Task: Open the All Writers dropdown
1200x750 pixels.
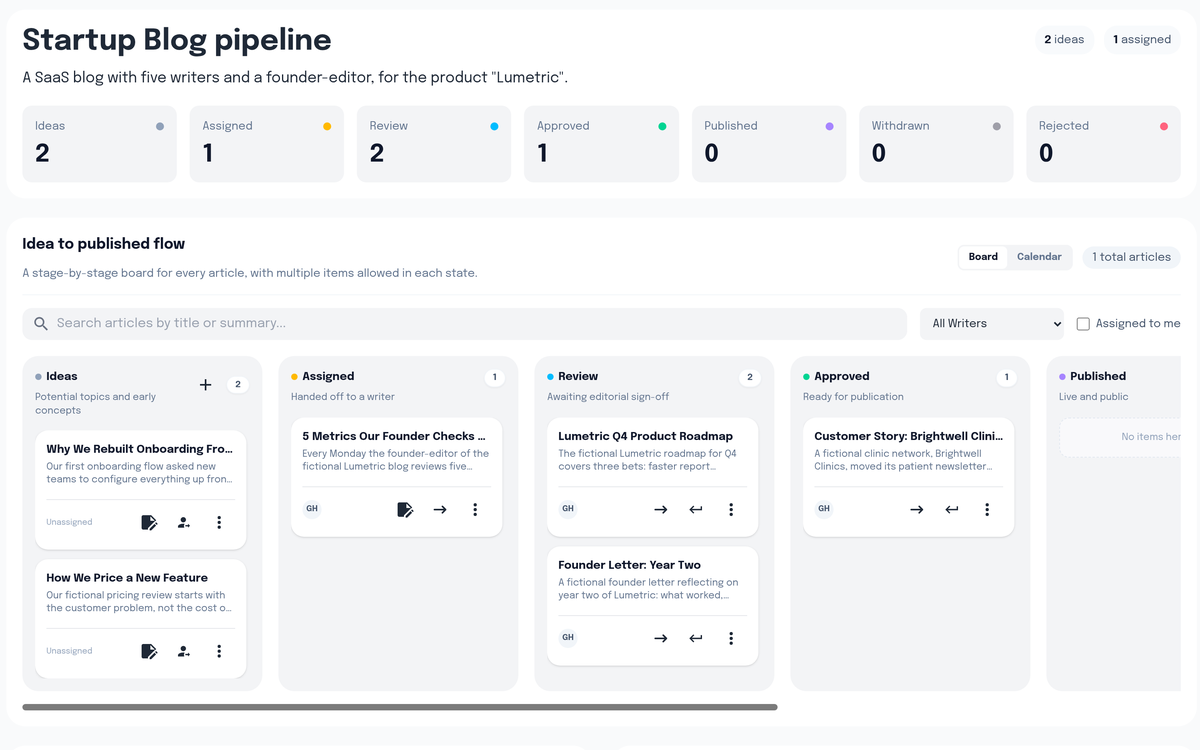Action: pyautogui.click(x=992, y=323)
